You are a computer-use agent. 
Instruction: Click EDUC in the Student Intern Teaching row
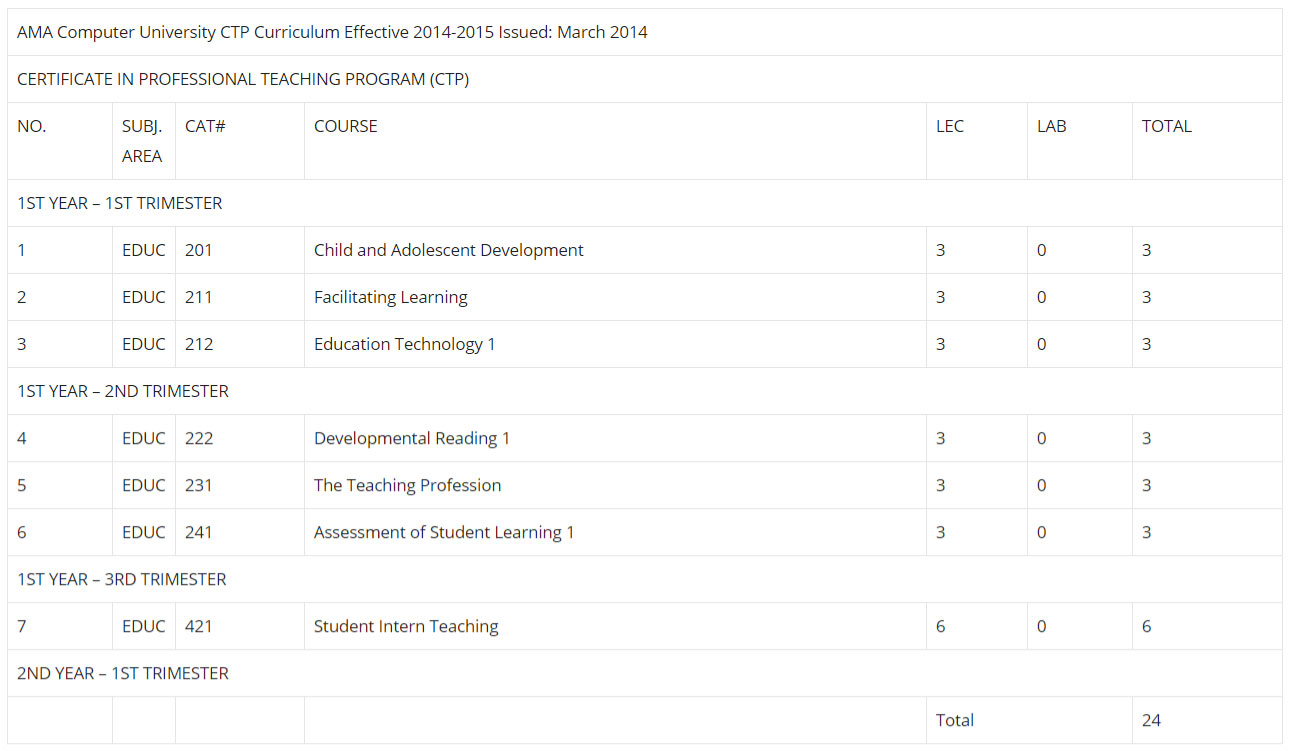coord(144,626)
